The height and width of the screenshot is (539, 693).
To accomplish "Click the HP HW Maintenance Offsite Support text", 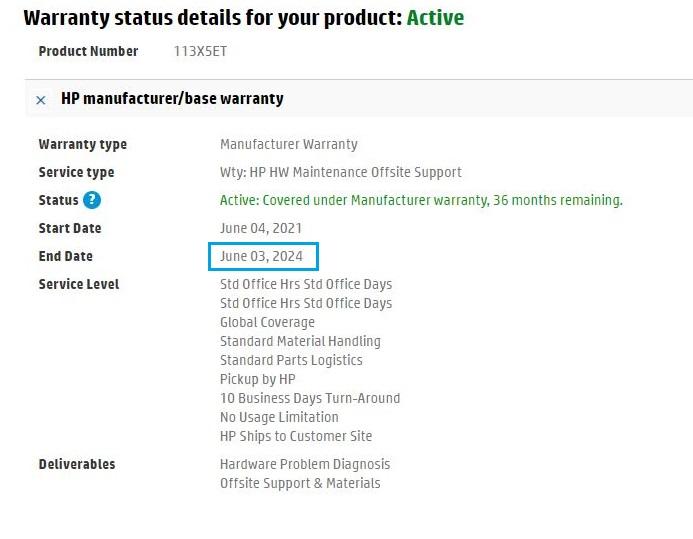I will pyautogui.click(x=340, y=172).
